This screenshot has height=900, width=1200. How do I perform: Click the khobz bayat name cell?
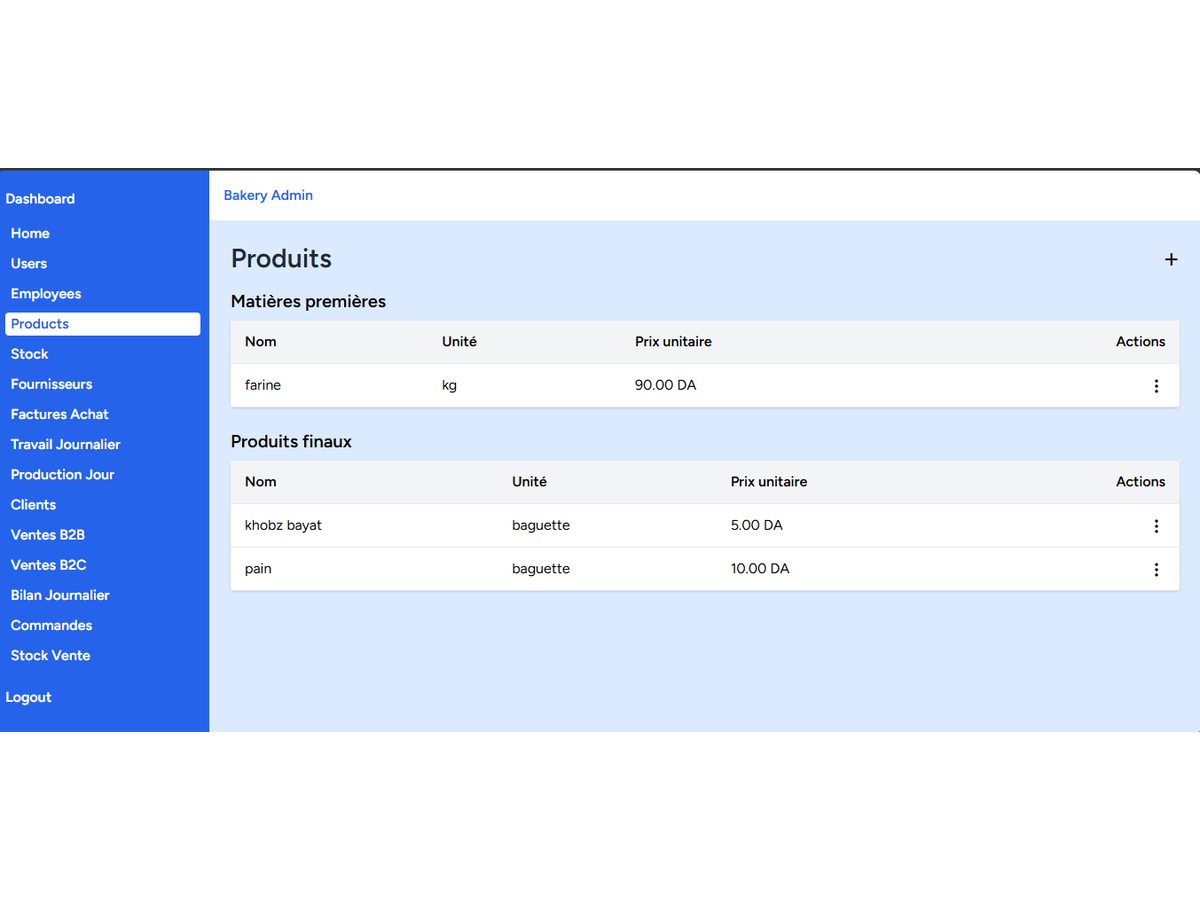click(283, 525)
